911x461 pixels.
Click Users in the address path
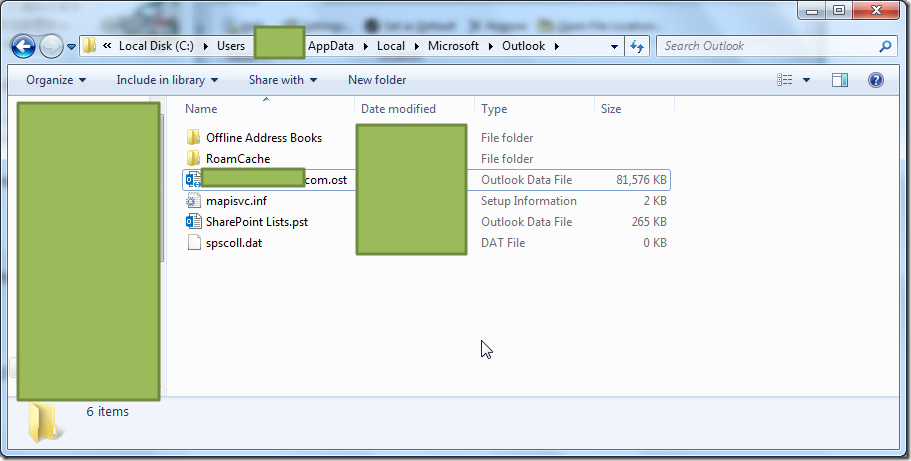[231, 46]
